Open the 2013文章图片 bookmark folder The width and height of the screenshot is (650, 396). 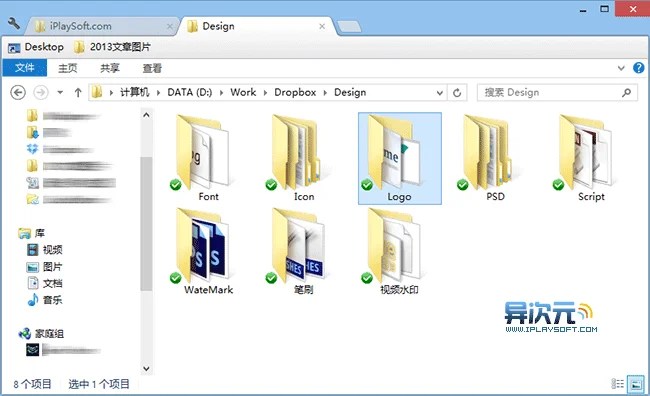pos(112,47)
